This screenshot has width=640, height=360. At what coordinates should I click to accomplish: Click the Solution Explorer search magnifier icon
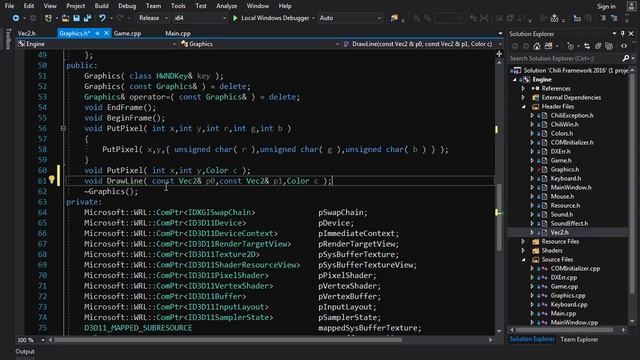tap(626, 59)
